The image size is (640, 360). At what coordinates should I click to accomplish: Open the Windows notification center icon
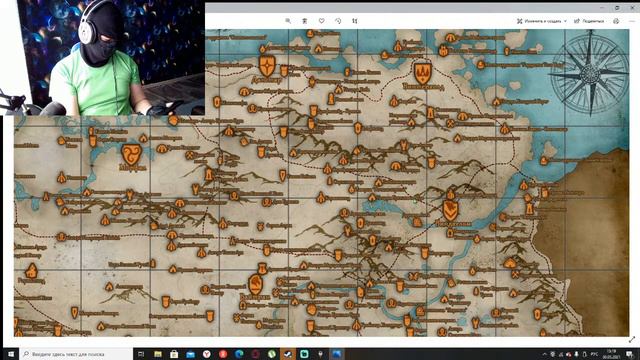[x=630, y=354]
